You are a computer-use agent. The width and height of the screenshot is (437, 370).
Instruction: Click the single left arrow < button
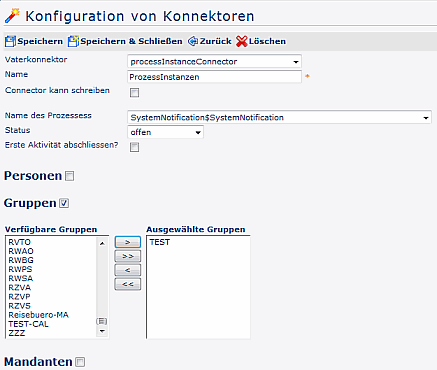click(128, 270)
